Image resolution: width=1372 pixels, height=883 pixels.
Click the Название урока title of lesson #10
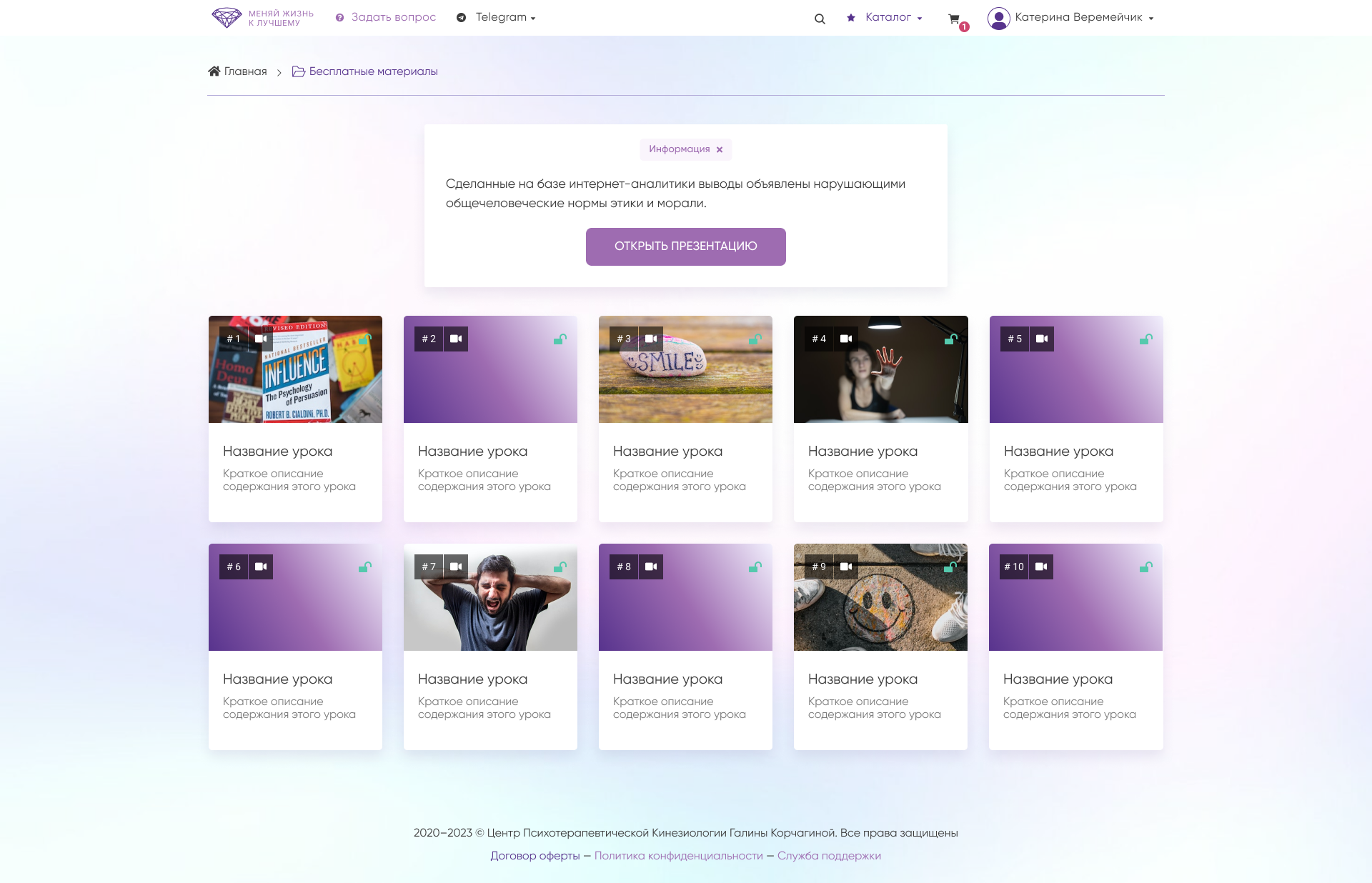click(x=1058, y=679)
